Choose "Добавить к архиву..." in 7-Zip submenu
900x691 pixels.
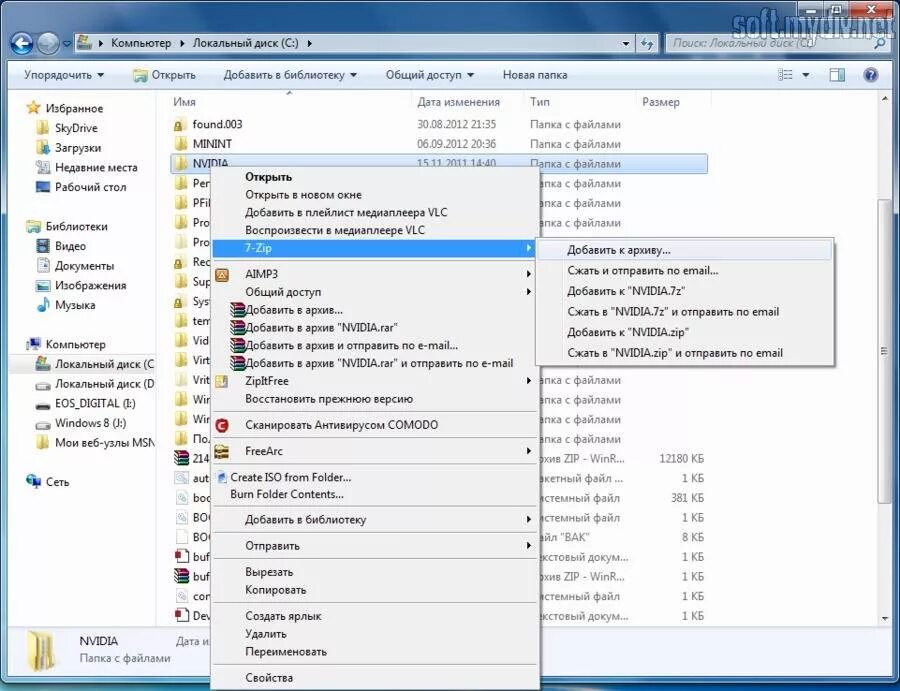tap(685, 250)
